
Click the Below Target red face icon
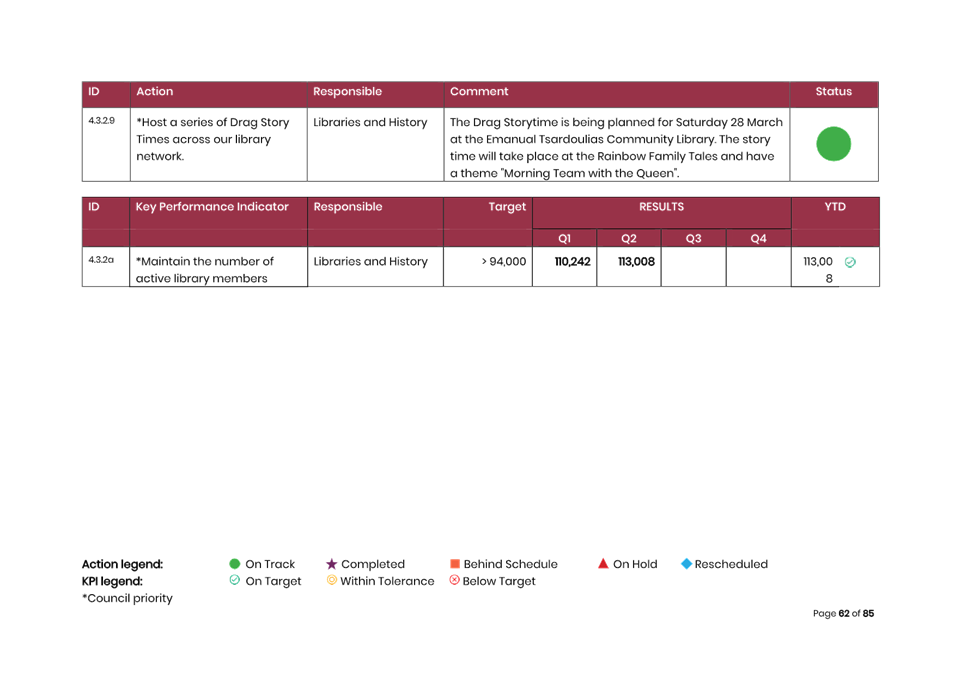(x=454, y=581)
